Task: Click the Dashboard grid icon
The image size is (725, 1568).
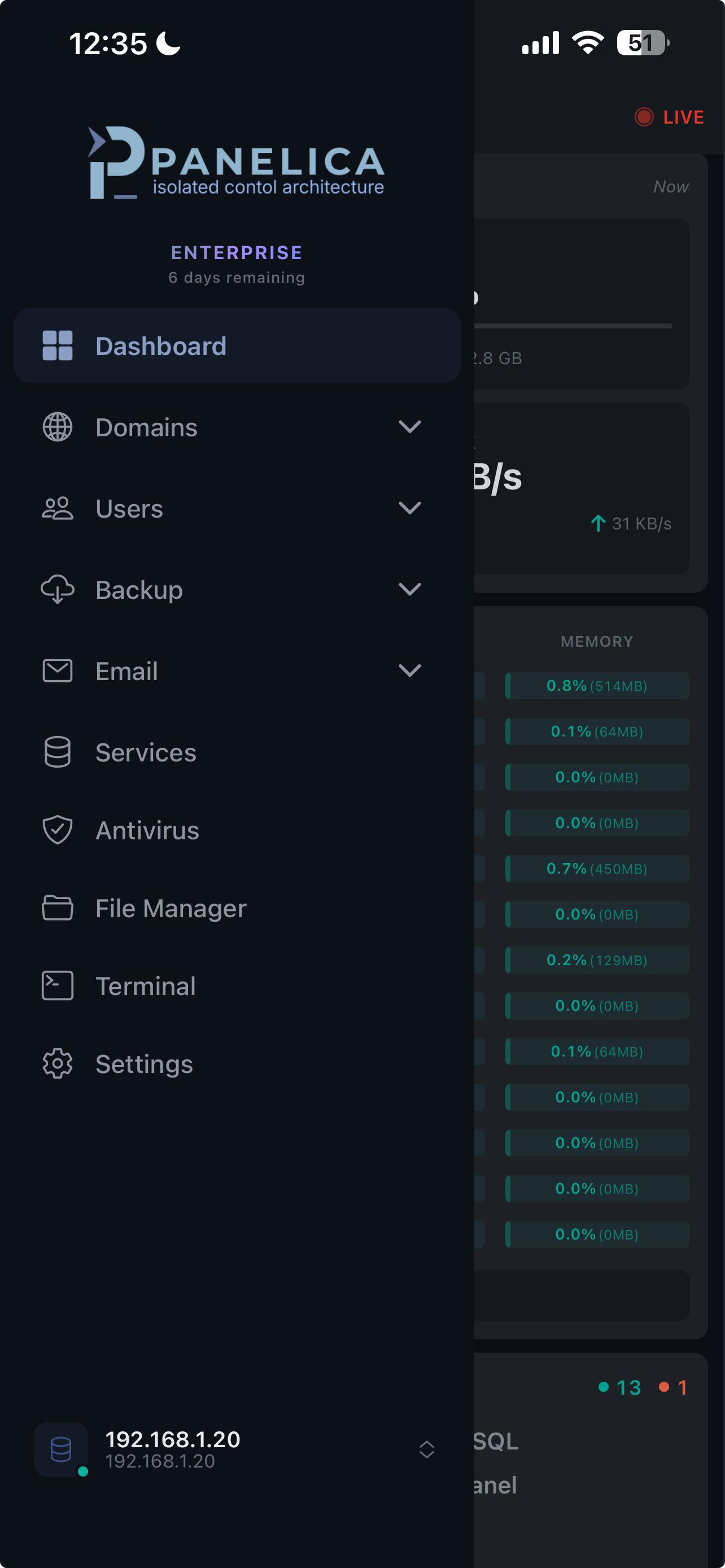Action: 57,346
